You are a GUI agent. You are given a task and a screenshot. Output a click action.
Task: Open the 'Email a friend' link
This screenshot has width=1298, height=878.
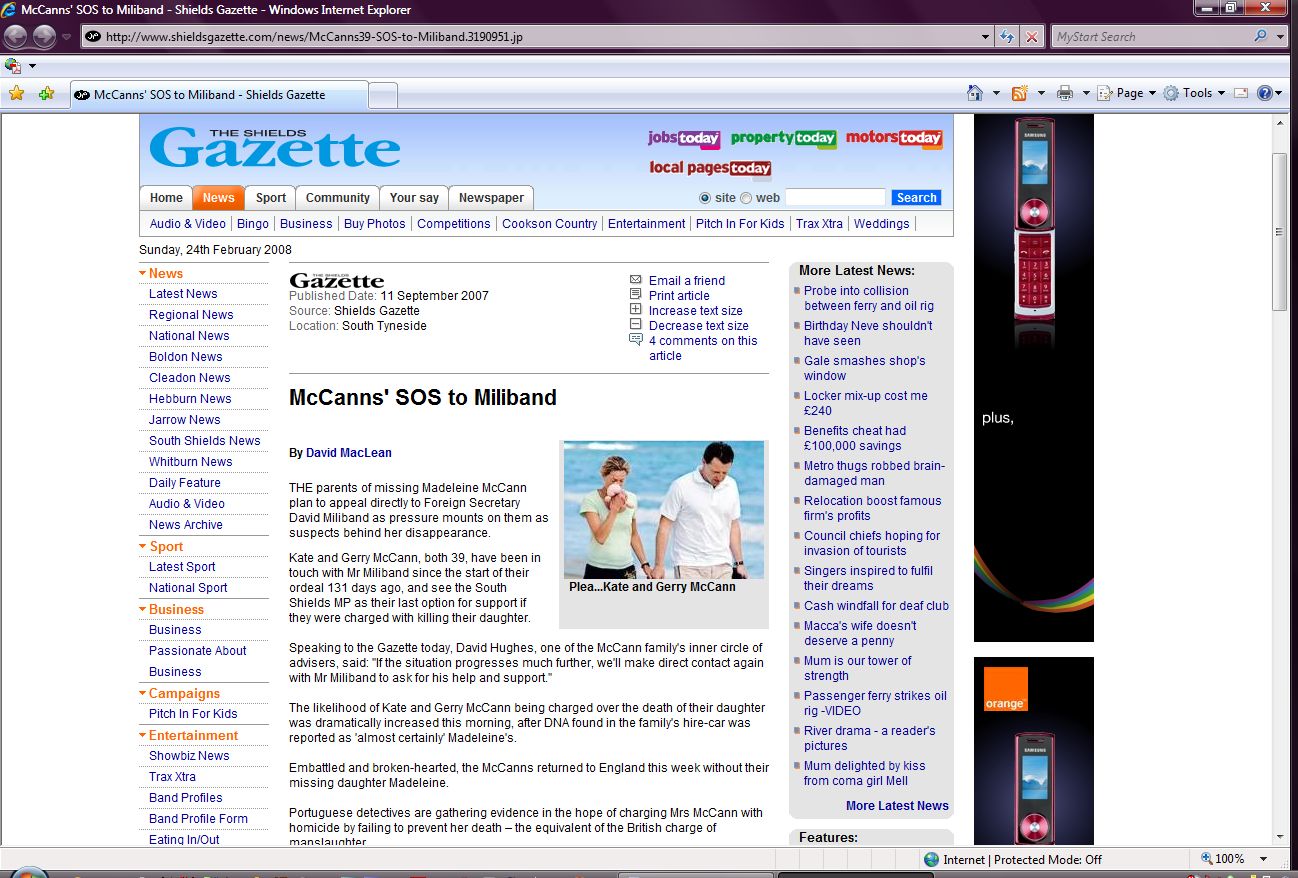coord(686,281)
